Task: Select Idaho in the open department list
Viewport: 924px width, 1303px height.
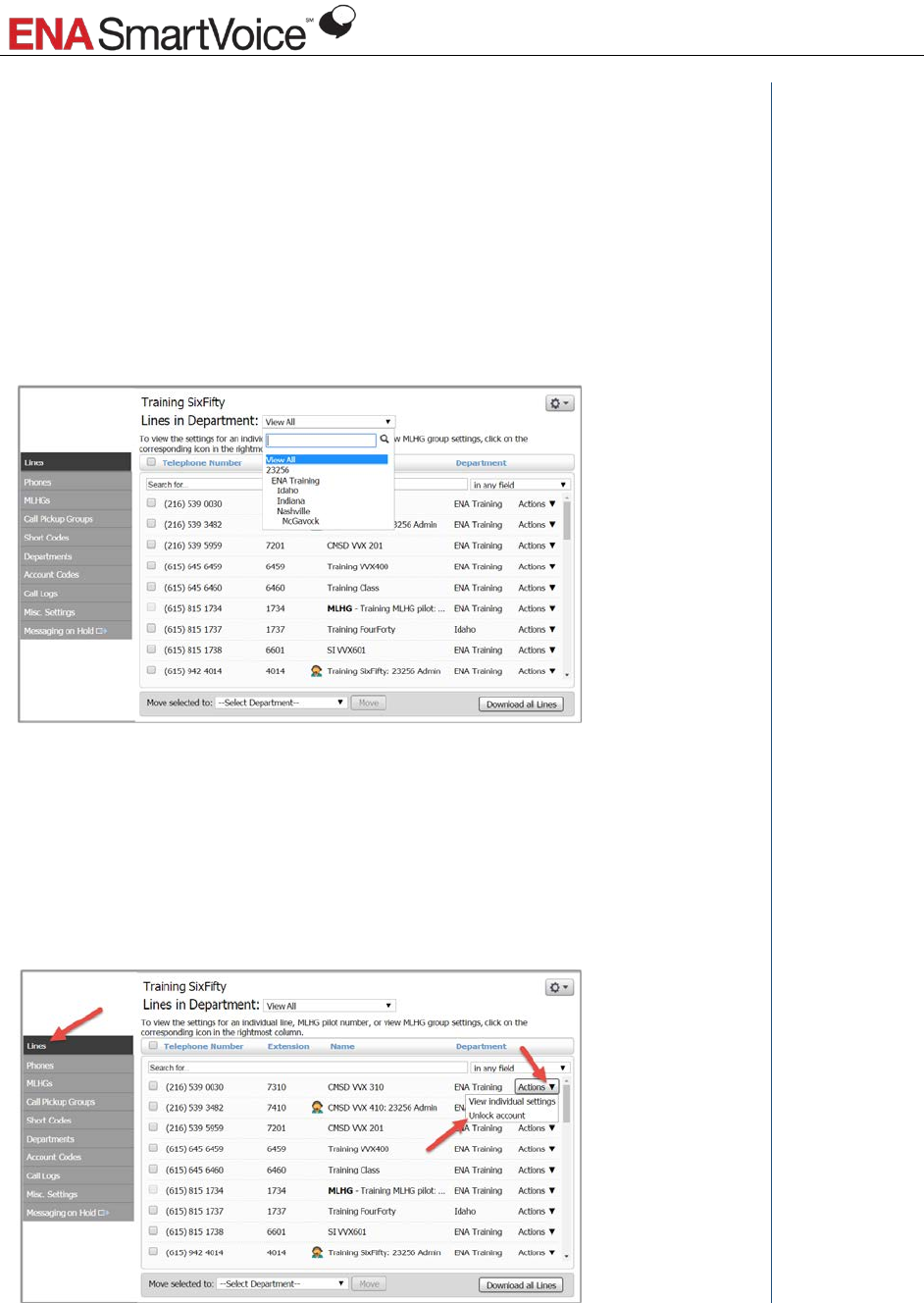Action: point(287,491)
